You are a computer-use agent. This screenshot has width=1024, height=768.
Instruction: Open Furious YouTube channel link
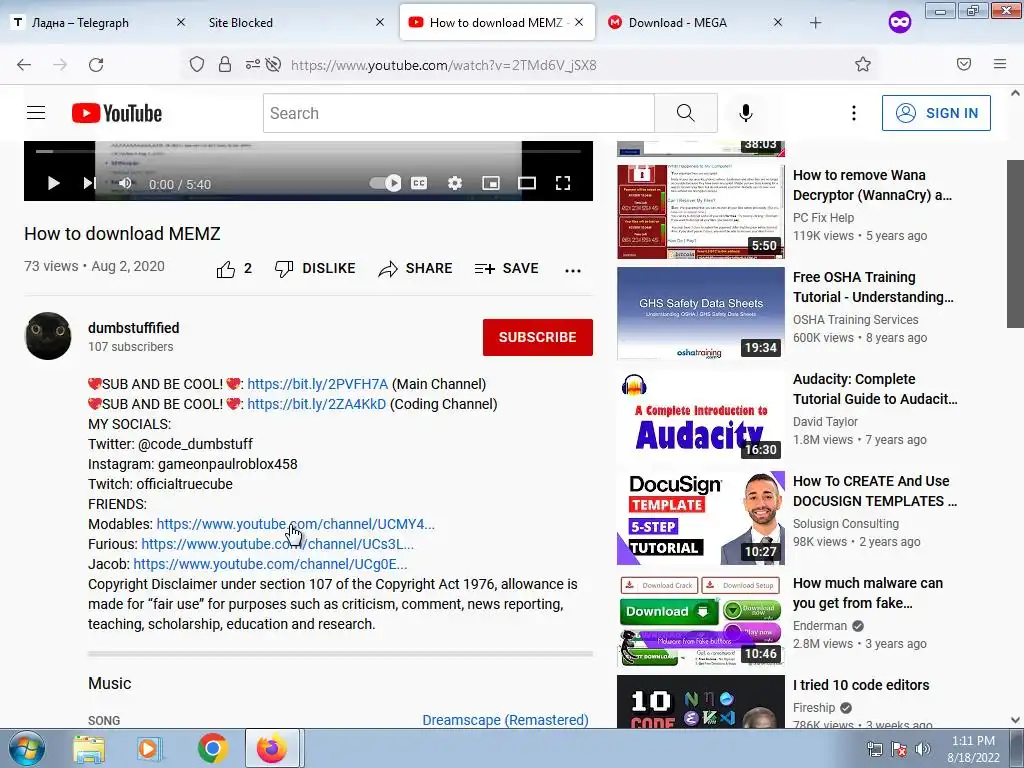(x=278, y=544)
